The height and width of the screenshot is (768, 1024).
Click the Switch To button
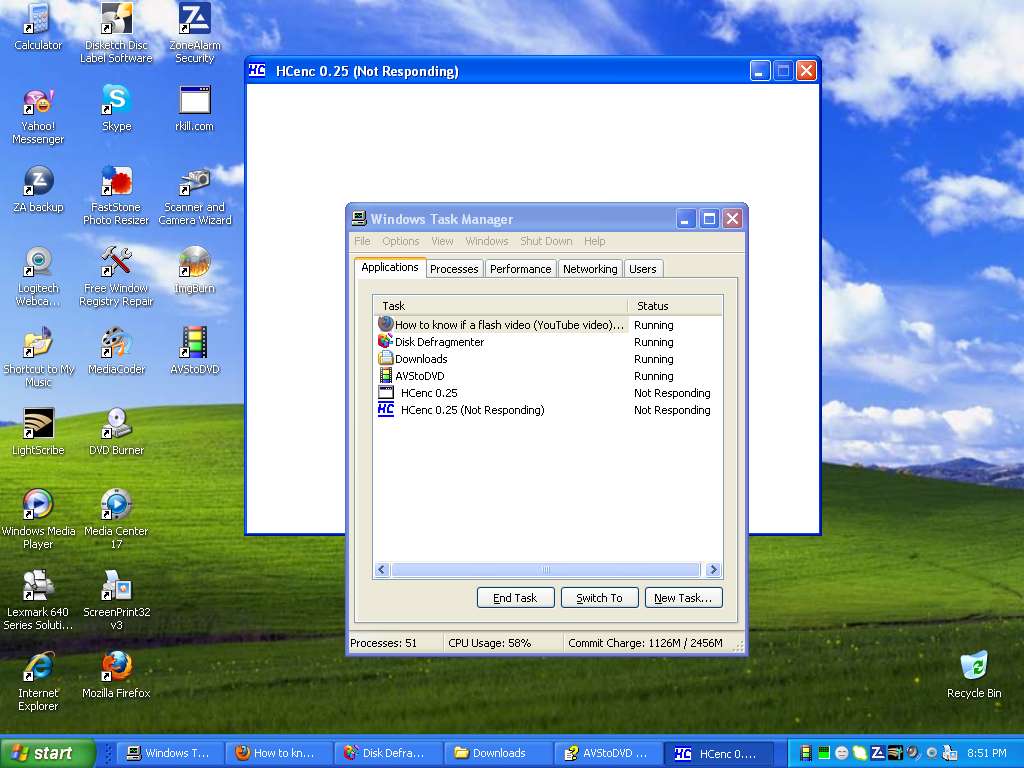coord(600,598)
